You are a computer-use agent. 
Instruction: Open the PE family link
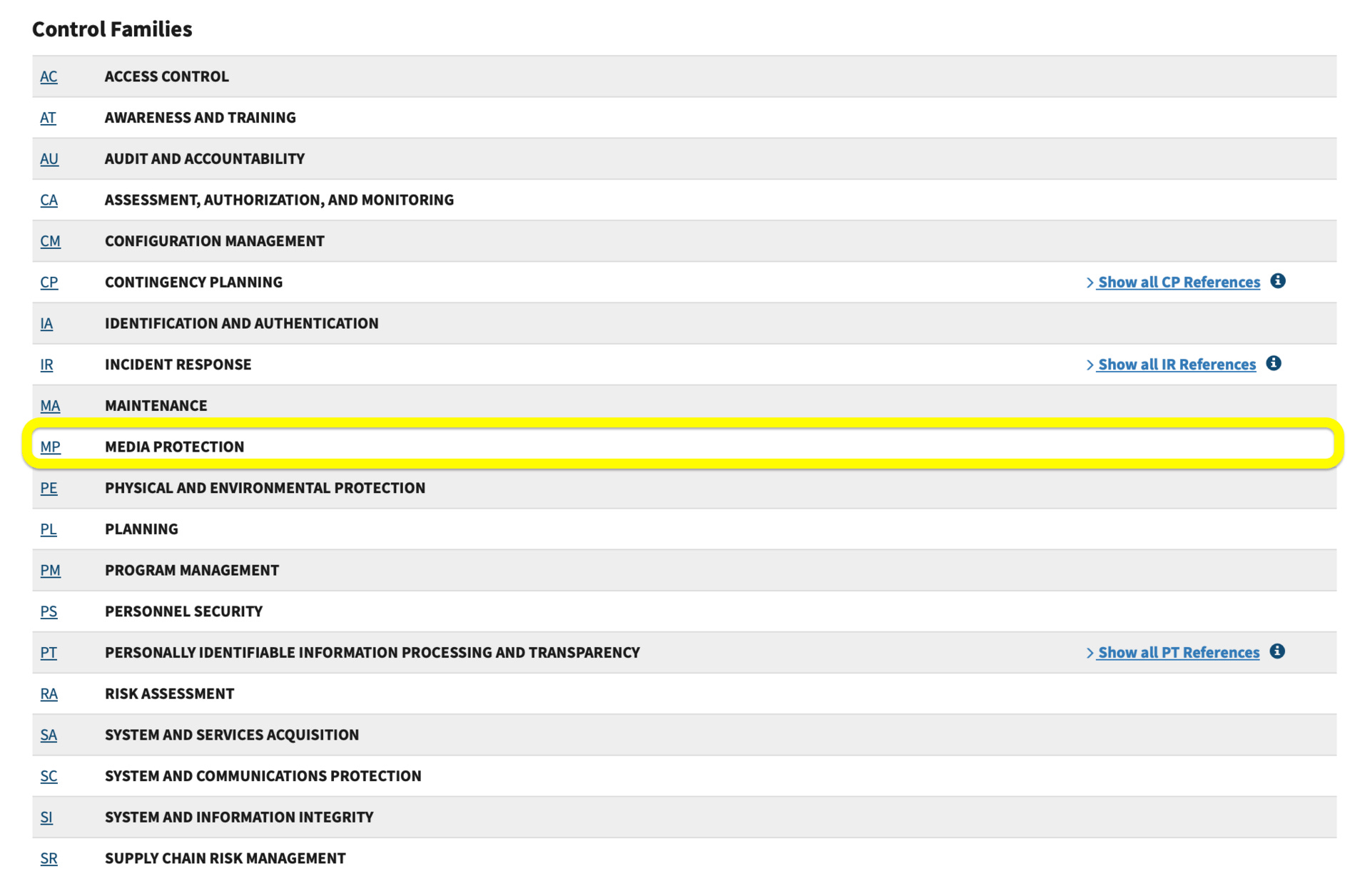(x=49, y=489)
